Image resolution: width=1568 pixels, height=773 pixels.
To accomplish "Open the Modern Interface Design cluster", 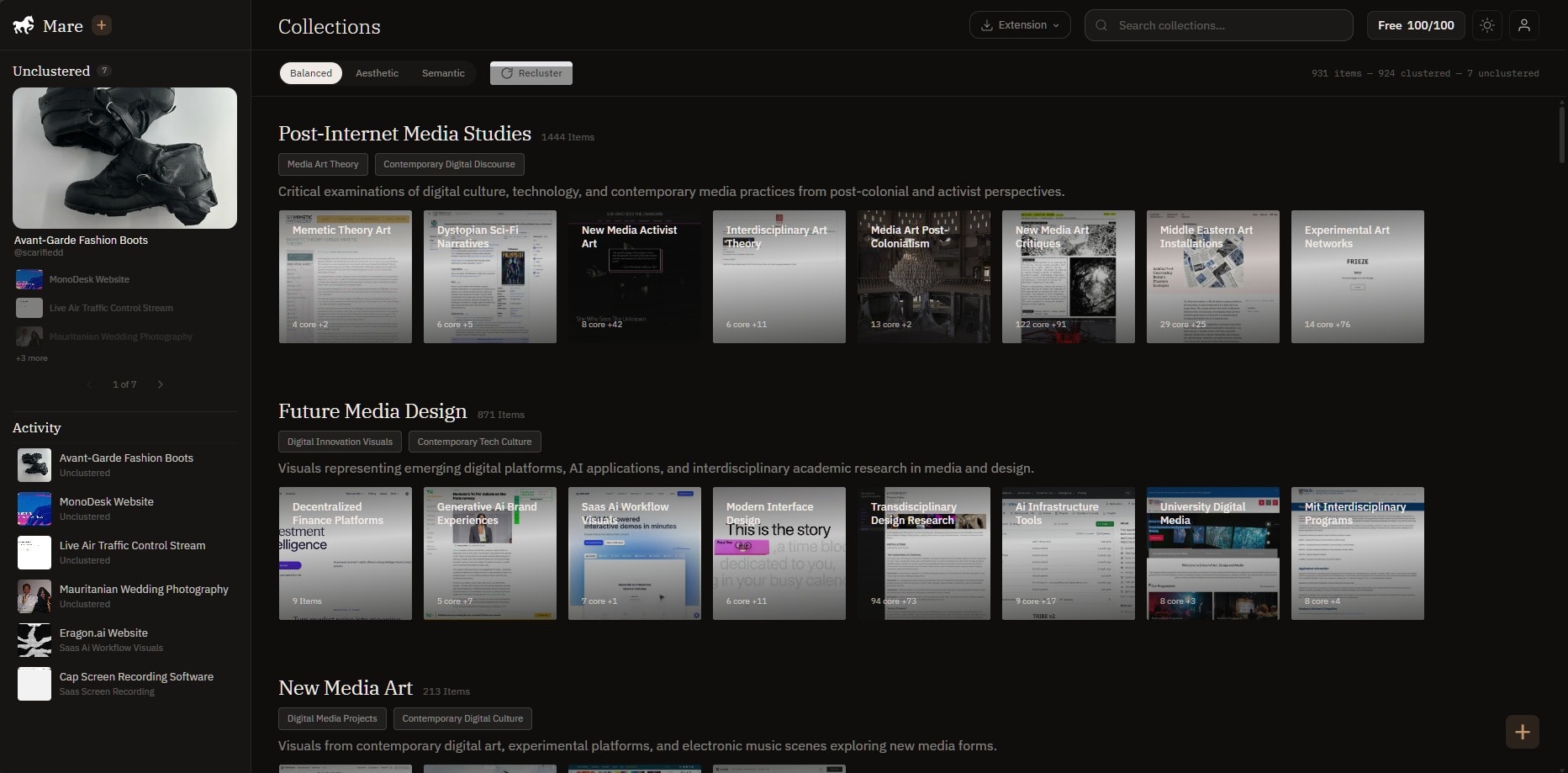I will (779, 553).
